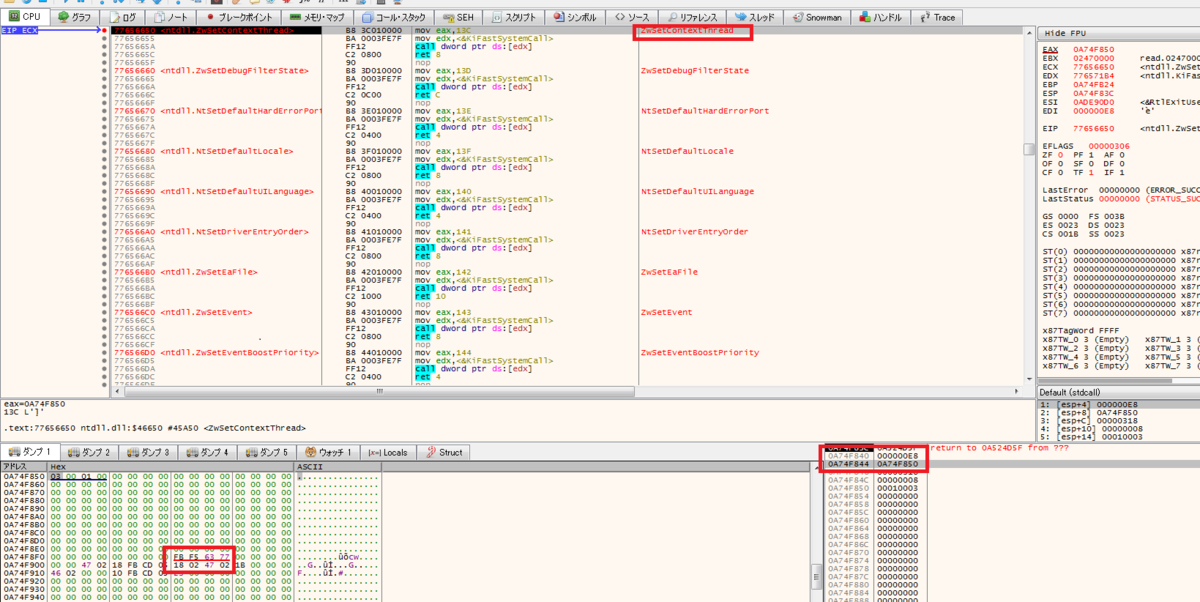Click the disassembly scrollbar down arrow
Viewport: 1200px width, 602px height.
1027,381
